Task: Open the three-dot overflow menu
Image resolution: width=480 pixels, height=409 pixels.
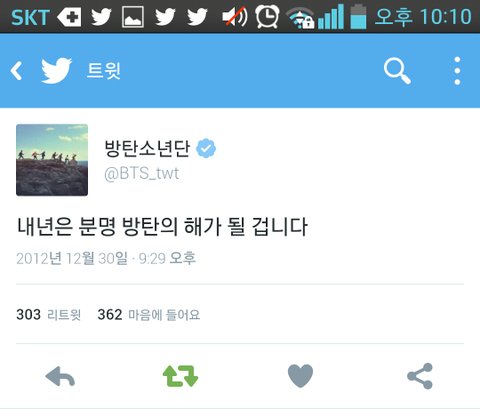Action: [458, 71]
